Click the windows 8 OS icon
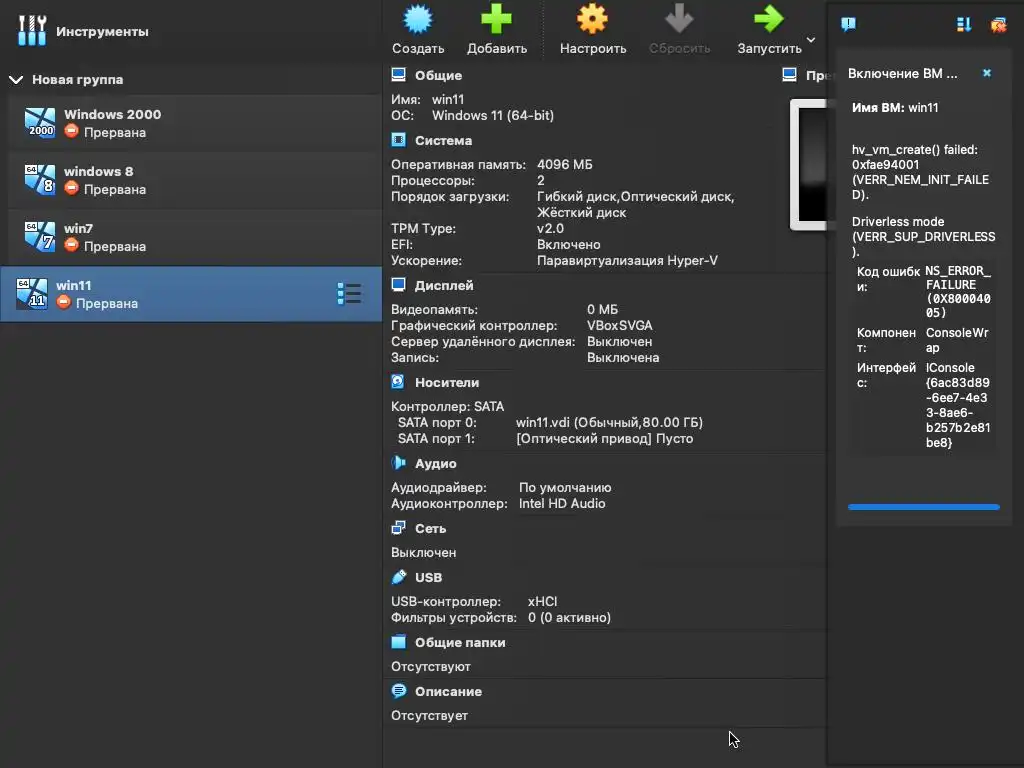 (40, 180)
